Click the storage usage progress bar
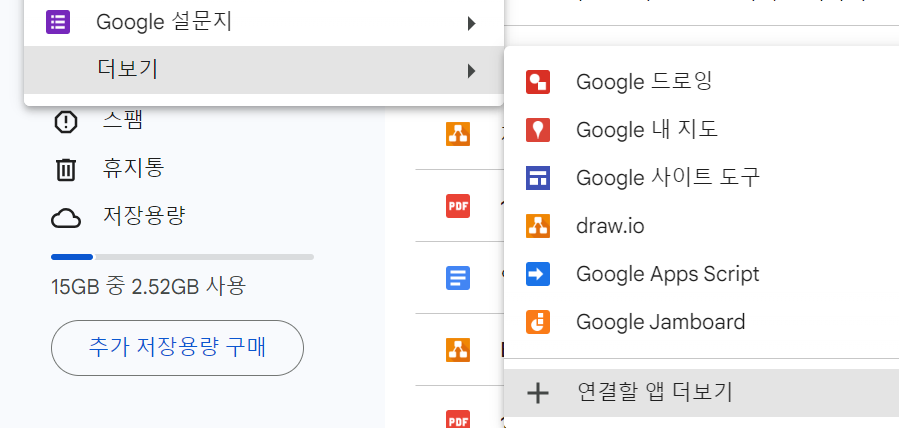 [x=182, y=257]
